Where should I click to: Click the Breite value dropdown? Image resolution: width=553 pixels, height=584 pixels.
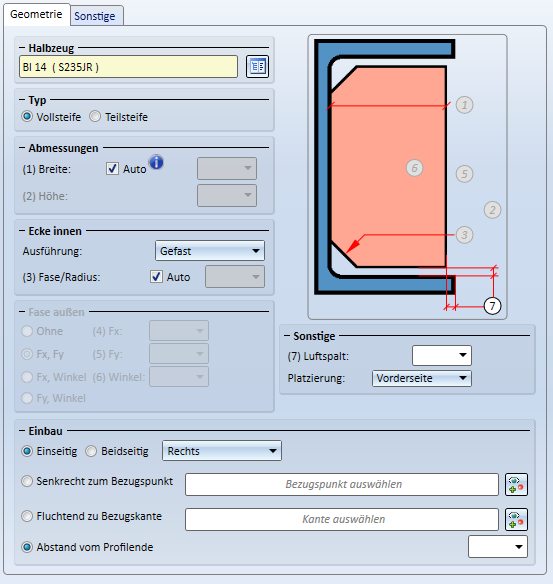pyautogui.click(x=227, y=168)
